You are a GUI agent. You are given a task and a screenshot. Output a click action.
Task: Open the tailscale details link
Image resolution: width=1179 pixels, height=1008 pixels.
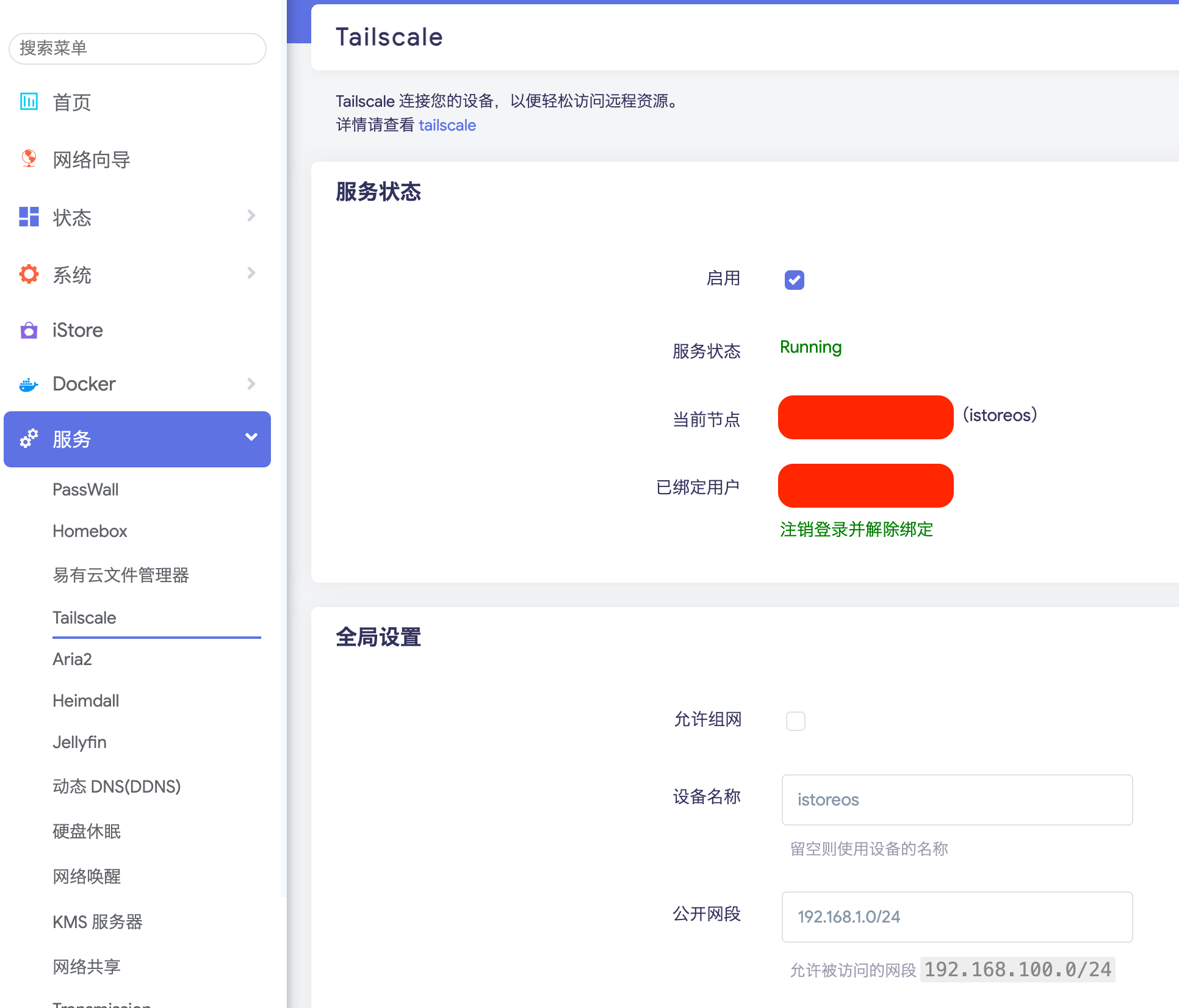447,125
